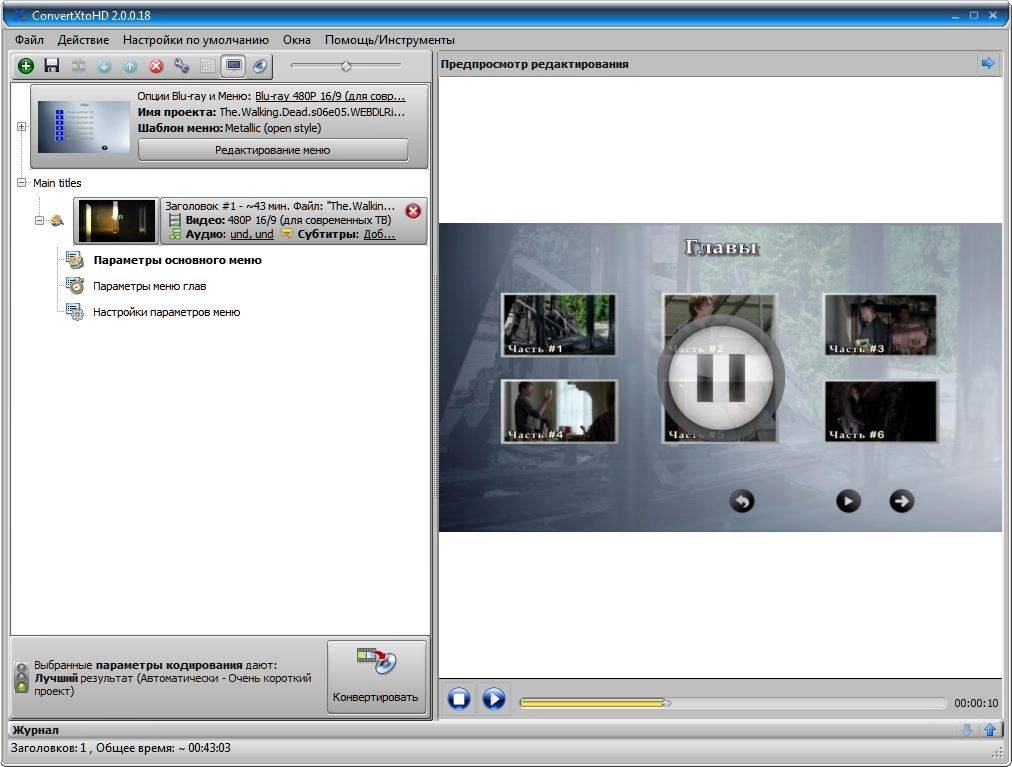Click the project name The.Walking.Dead text
Screen dimensions: 1012x767
click(x=312, y=112)
